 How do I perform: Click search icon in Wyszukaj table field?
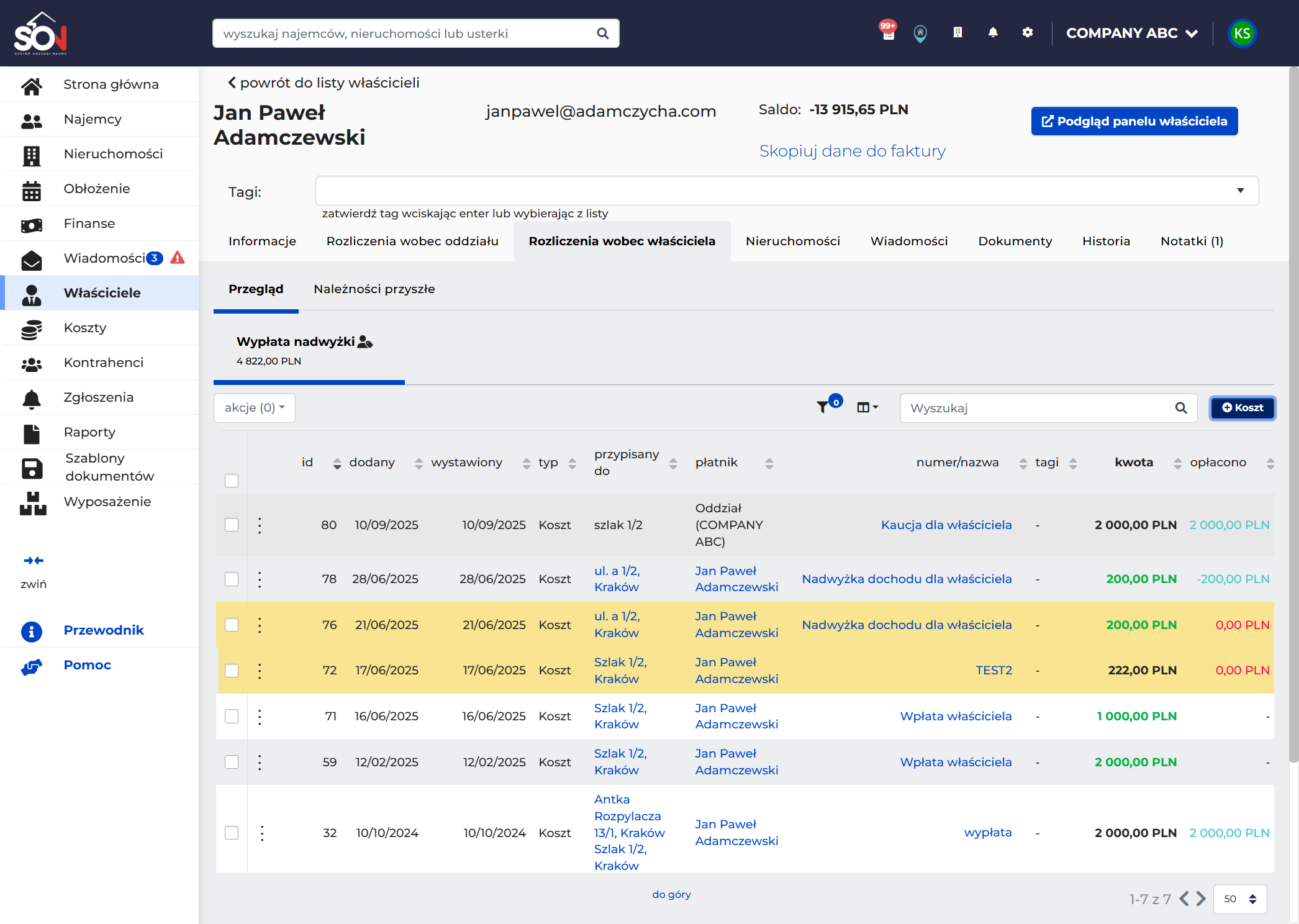1181,408
